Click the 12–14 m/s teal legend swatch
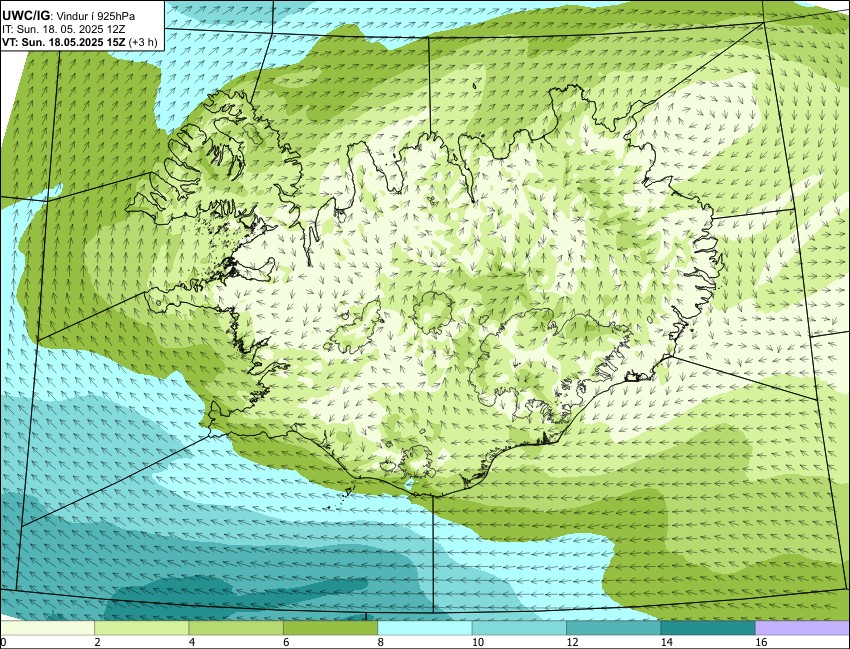This screenshot has height=649, width=850. (613, 628)
